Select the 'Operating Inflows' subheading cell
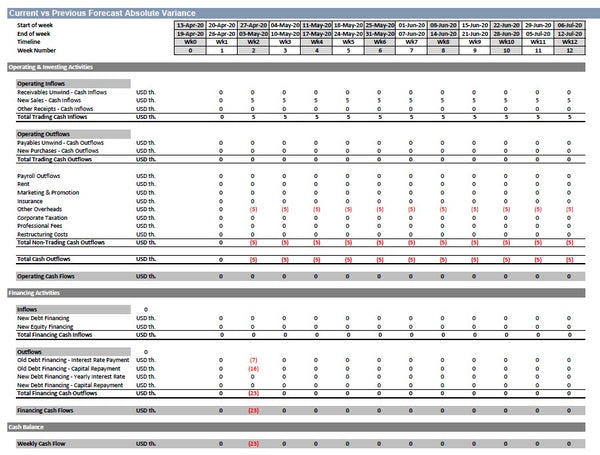The image size is (600, 455). click(44, 83)
